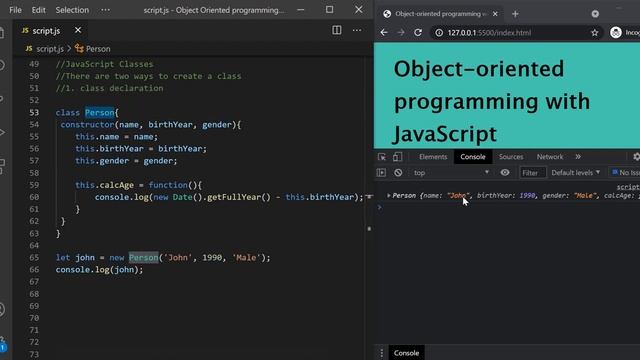640x360 pixels.
Task: Click the constructor keyword on line 54
Action: point(87,124)
